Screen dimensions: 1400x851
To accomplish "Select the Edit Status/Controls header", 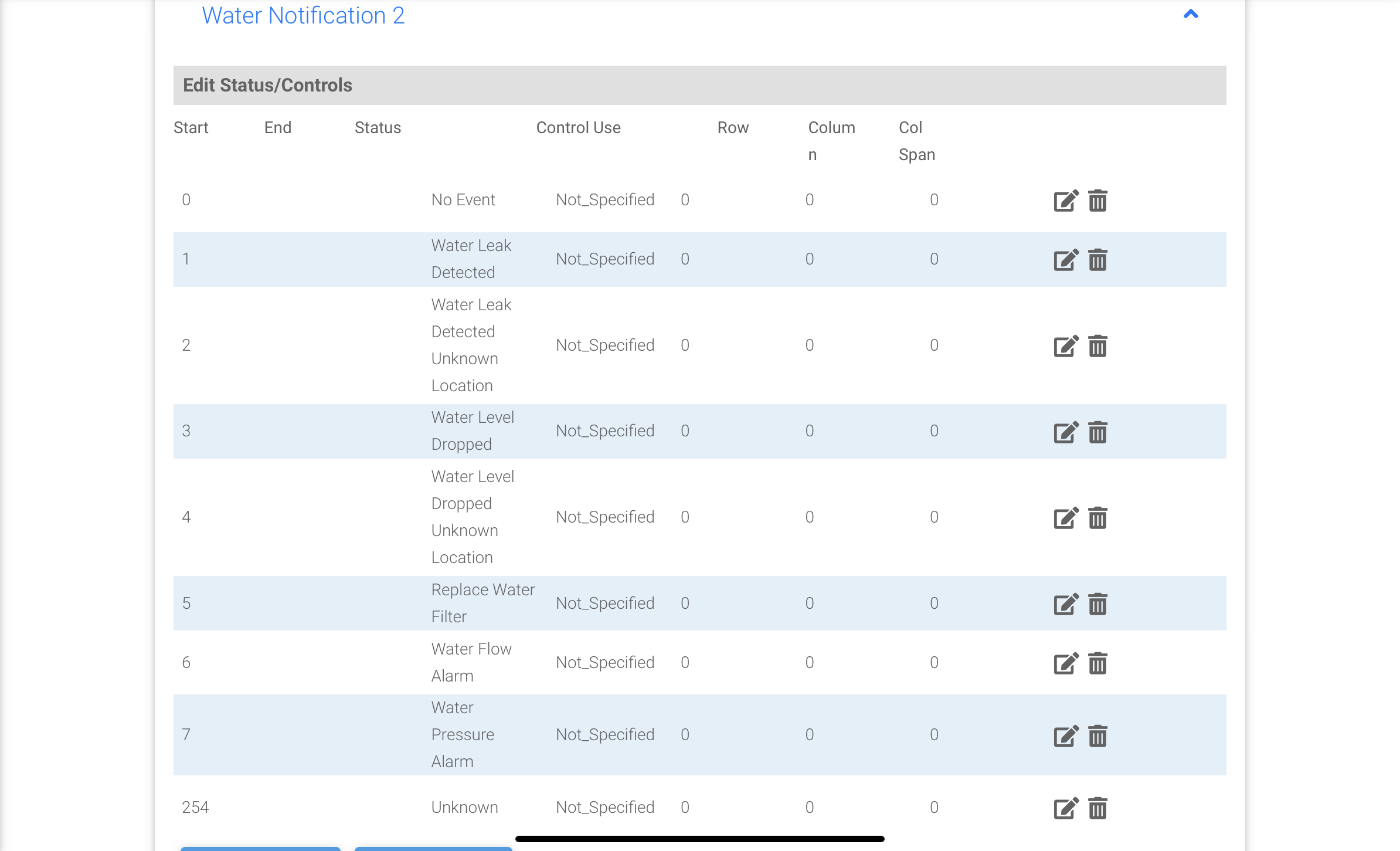I will pos(699,85).
